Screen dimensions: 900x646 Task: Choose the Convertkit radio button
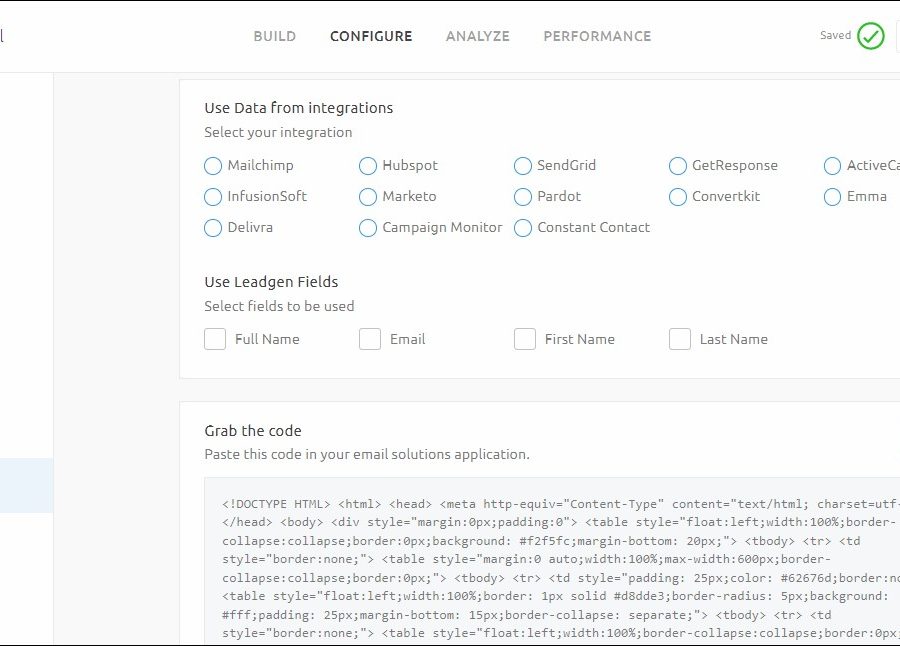[x=678, y=197]
